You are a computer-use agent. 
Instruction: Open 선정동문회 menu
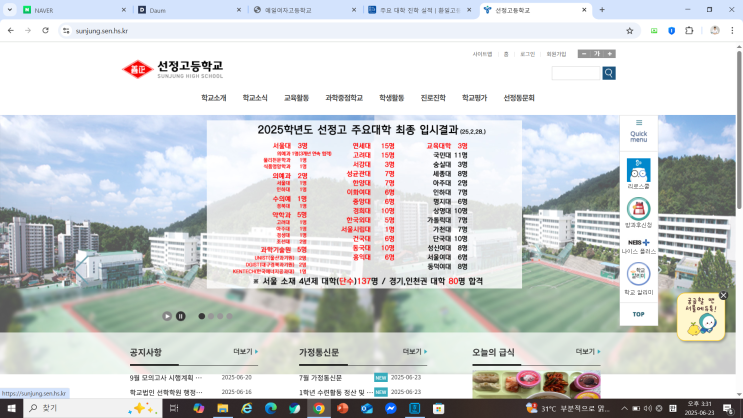click(519, 98)
